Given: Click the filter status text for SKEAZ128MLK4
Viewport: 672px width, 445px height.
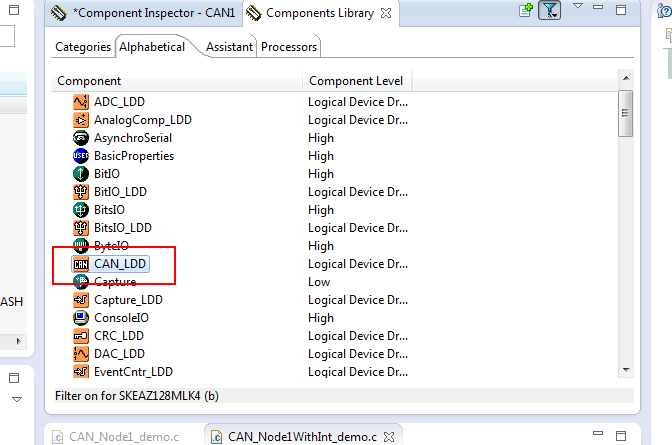Looking at the screenshot, I should coord(137,396).
